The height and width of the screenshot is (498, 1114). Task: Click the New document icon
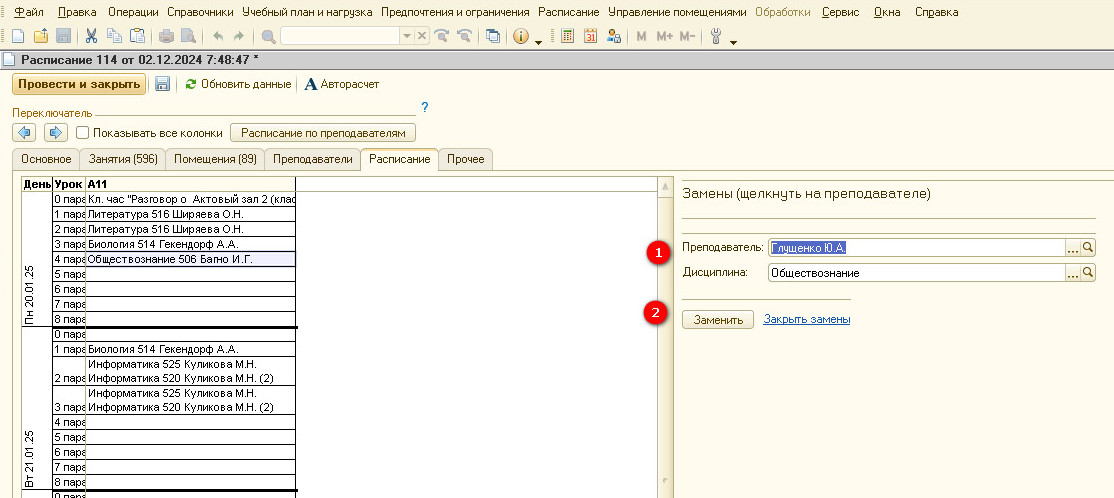point(18,36)
